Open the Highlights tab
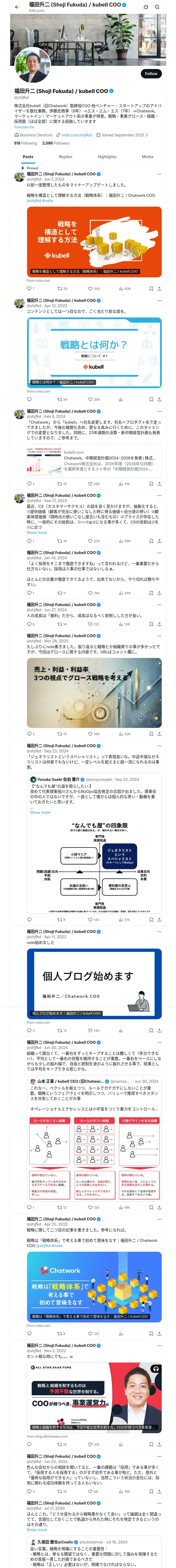This screenshot has width=176, height=1568. point(107,157)
